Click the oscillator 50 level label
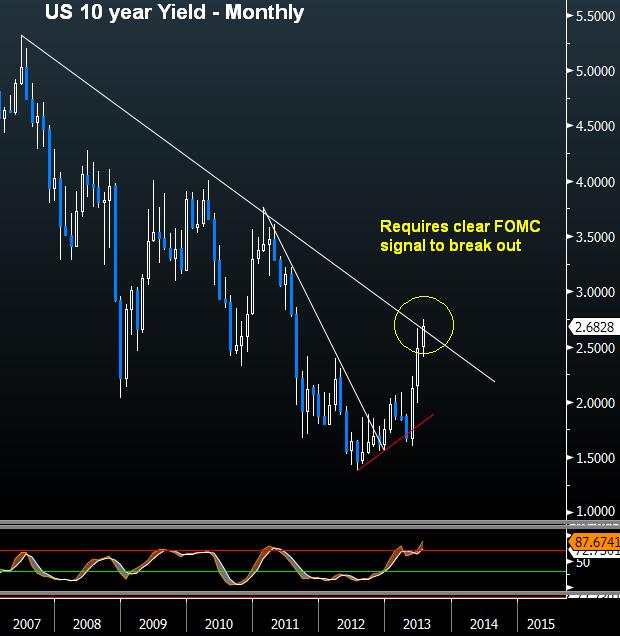 pos(583,563)
